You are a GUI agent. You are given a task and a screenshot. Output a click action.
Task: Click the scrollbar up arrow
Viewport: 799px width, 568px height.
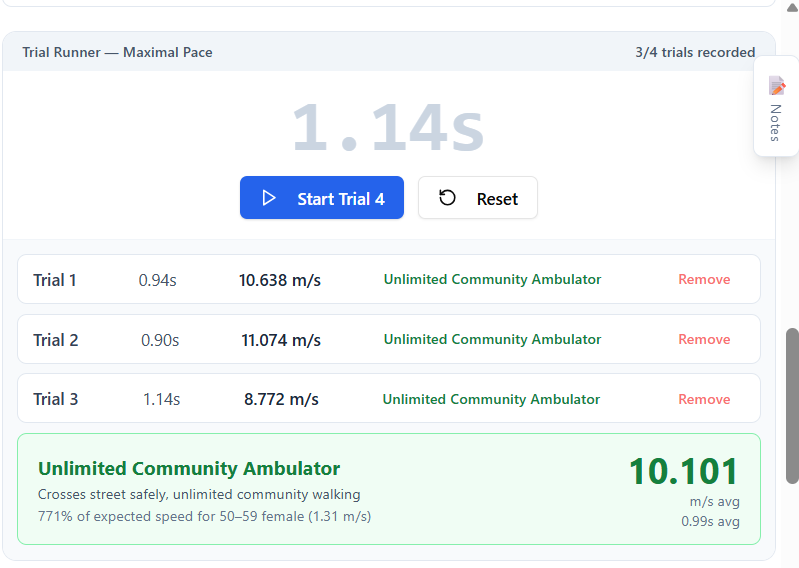[x=792, y=7]
